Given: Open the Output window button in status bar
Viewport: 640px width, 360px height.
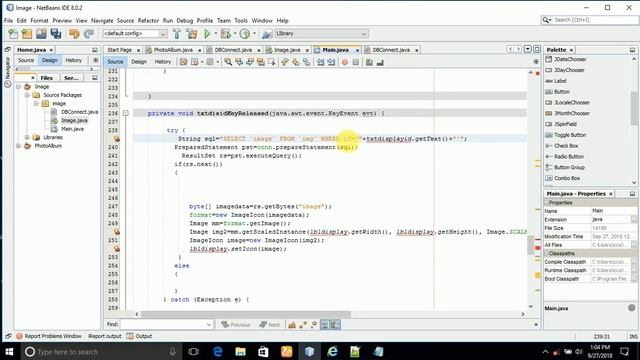Looking at the screenshot, I should pyautogui.click(x=139, y=336).
